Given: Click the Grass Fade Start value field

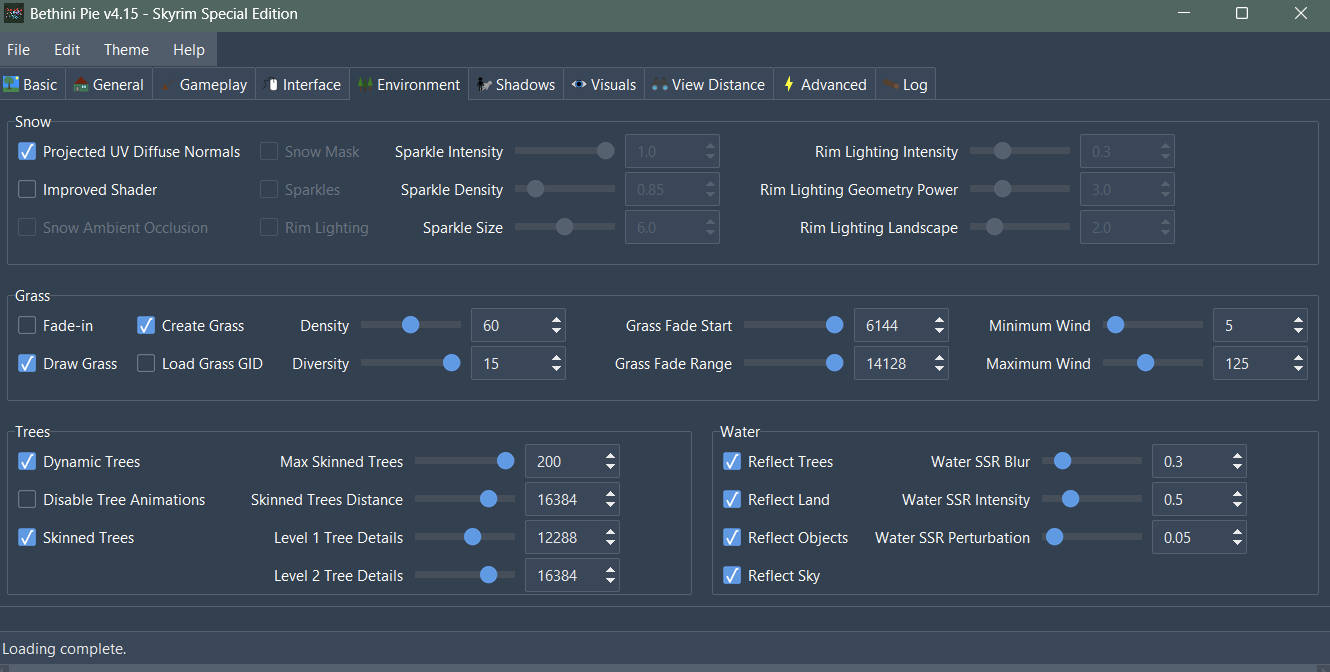Looking at the screenshot, I should 888,326.
